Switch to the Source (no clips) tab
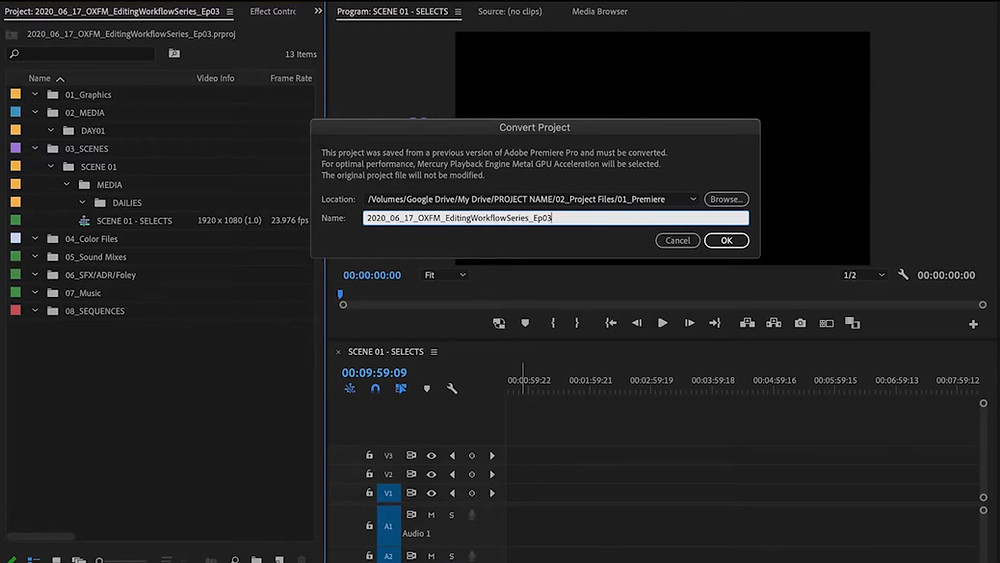 click(510, 11)
